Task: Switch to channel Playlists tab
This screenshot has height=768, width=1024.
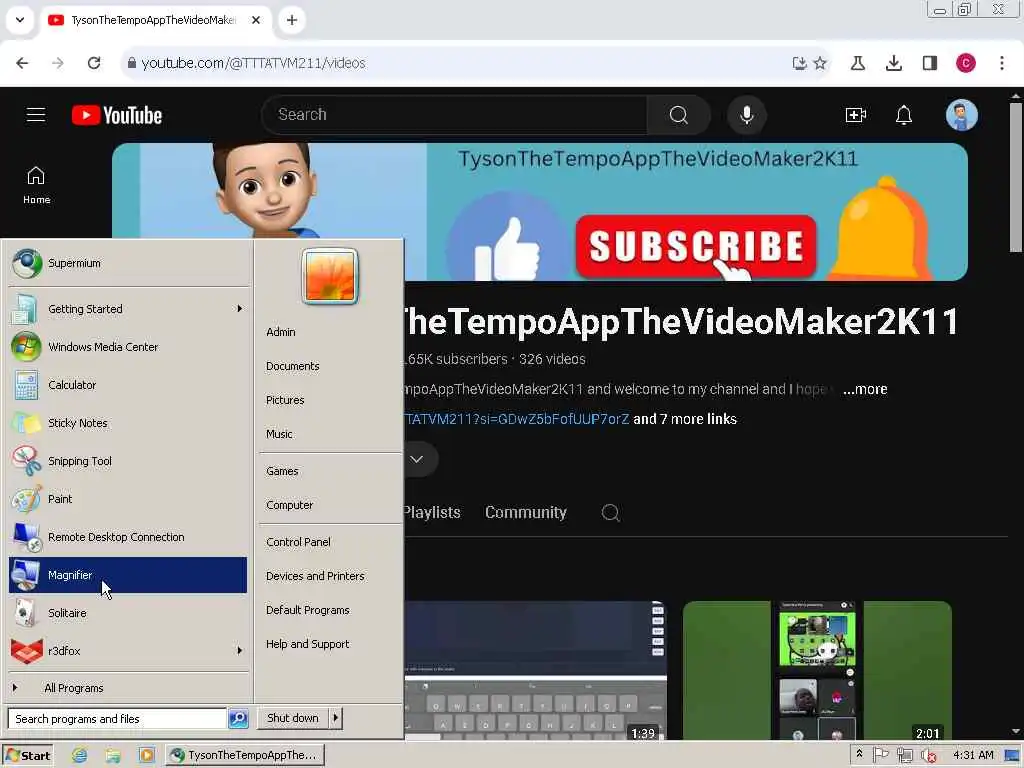Action: 432,513
